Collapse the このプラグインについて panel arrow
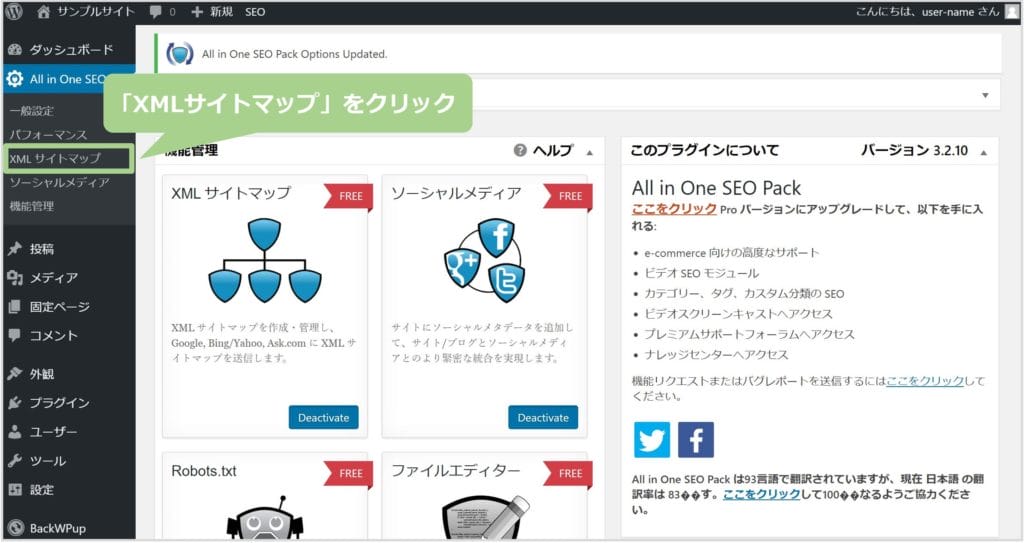Screen dimensions: 1024x543 (984, 152)
